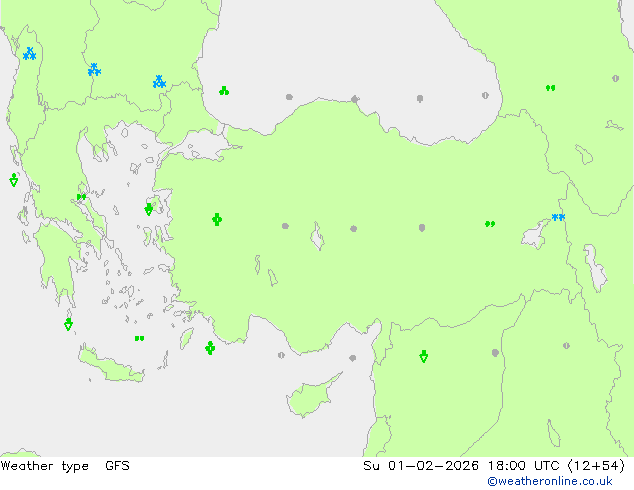Select the green double-drop symbol over central Greece
This screenshot has width=634, height=490.
81,197
